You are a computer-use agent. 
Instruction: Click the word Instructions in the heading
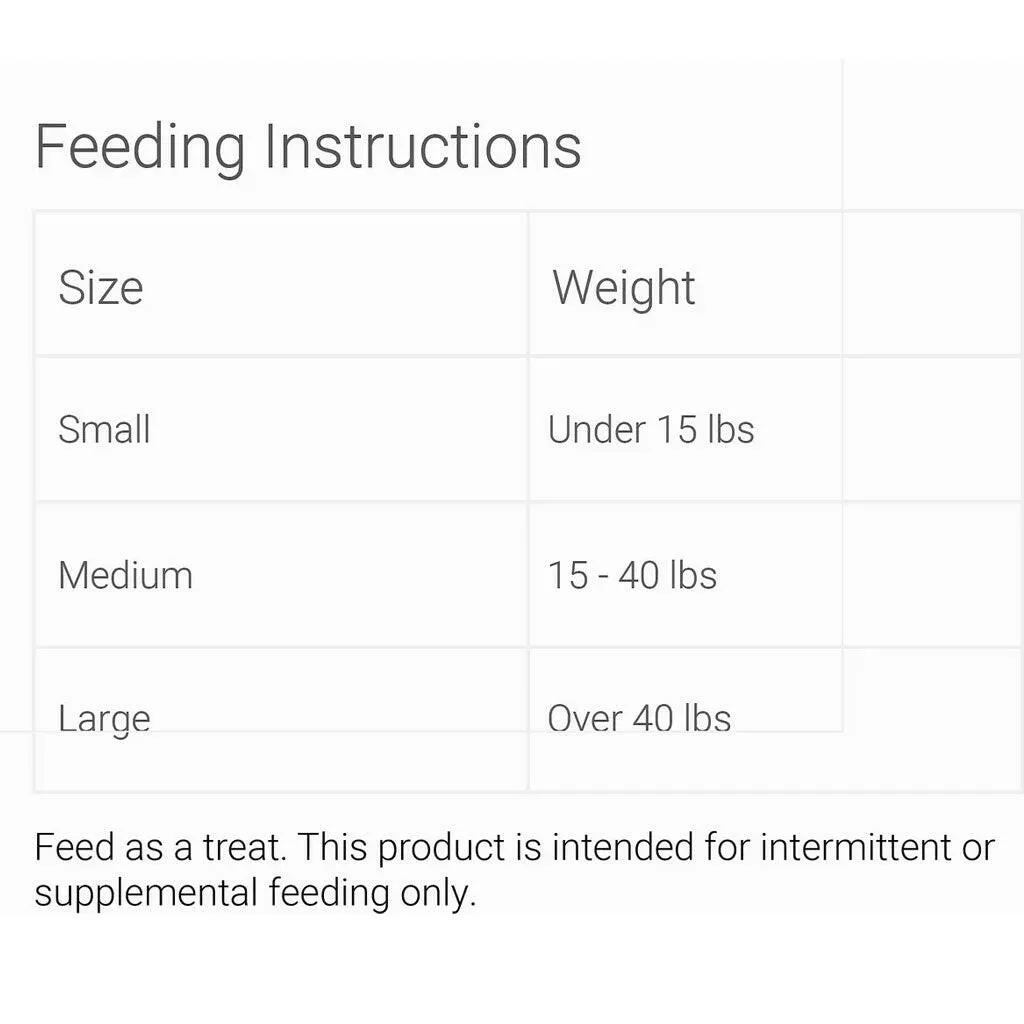423,147
